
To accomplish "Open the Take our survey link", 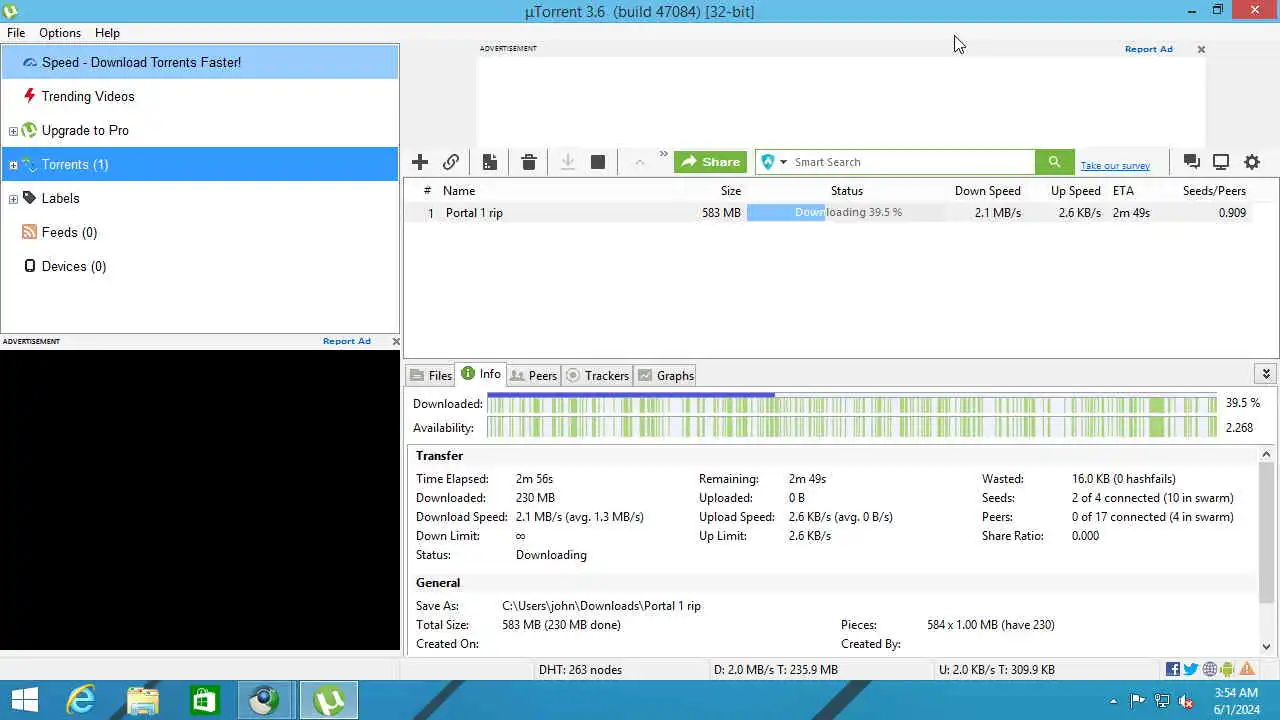I will [1115, 166].
